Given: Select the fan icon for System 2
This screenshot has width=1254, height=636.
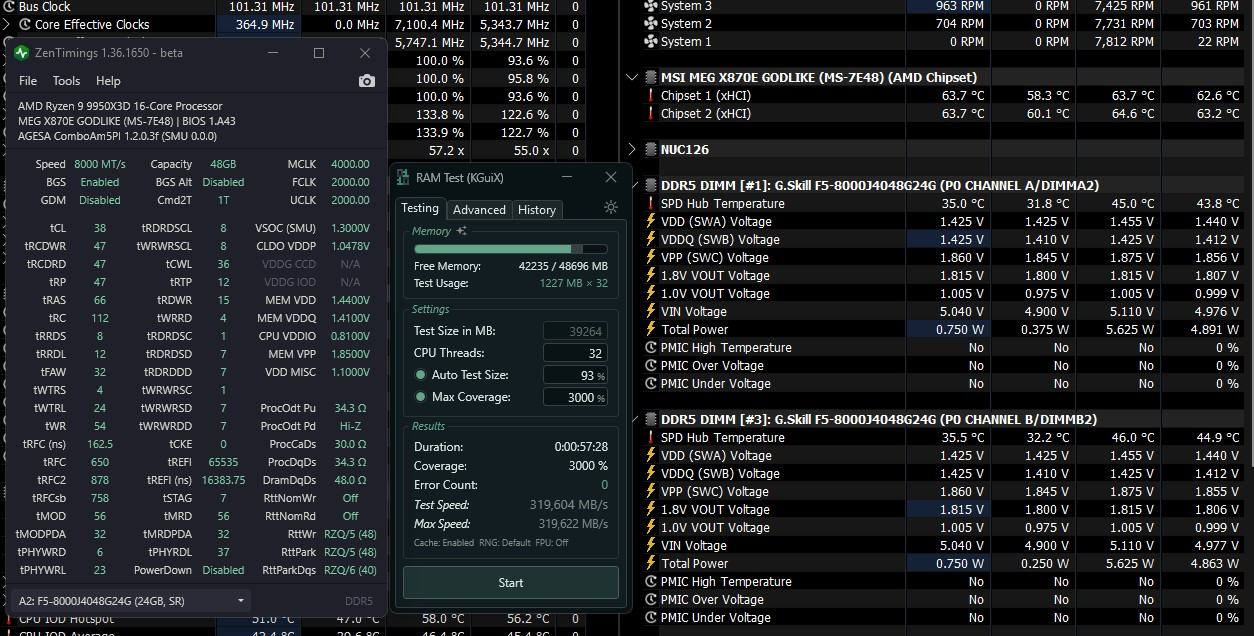Looking at the screenshot, I should [x=651, y=23].
